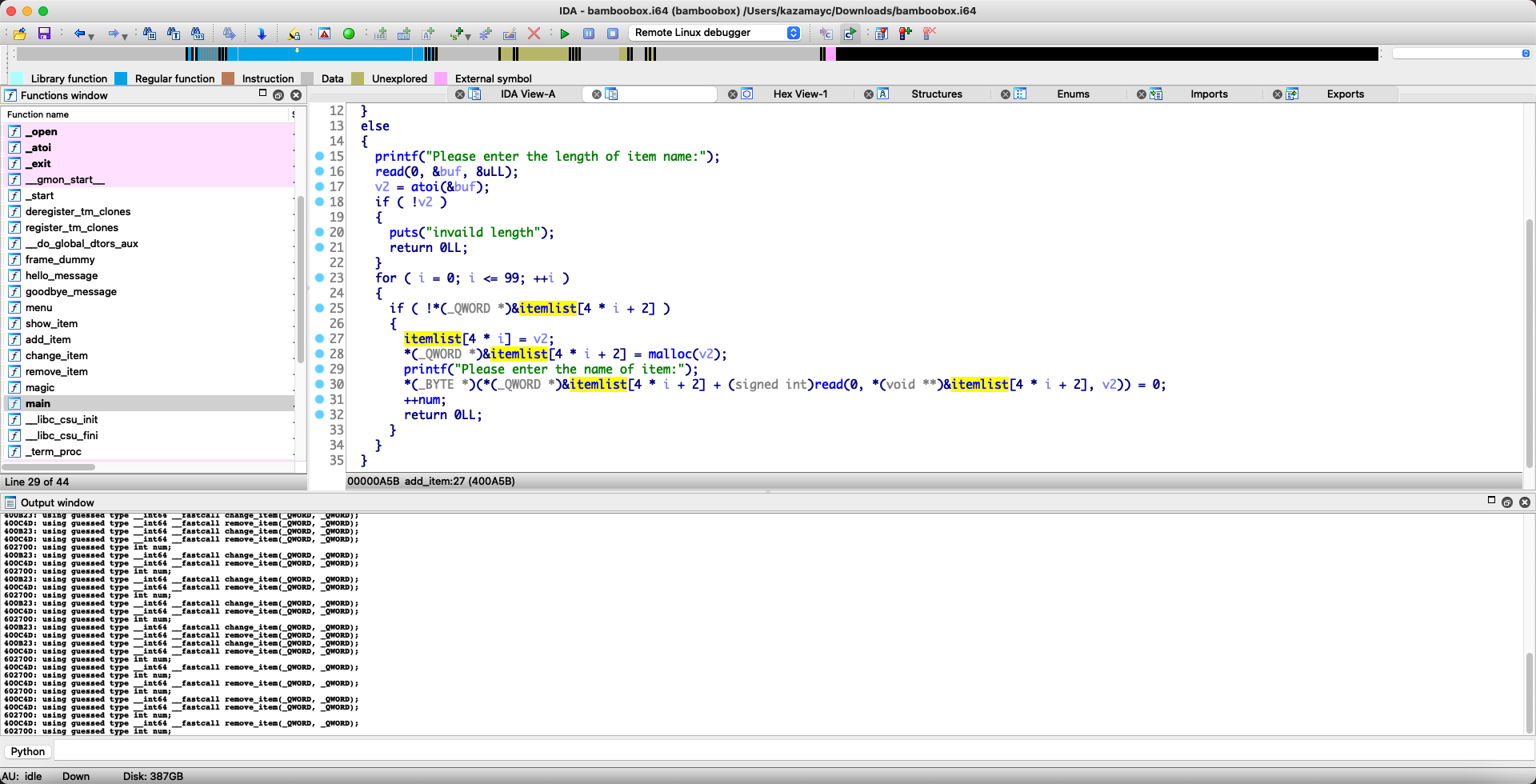Open the back navigation history dropdown arrow

[x=91, y=36]
